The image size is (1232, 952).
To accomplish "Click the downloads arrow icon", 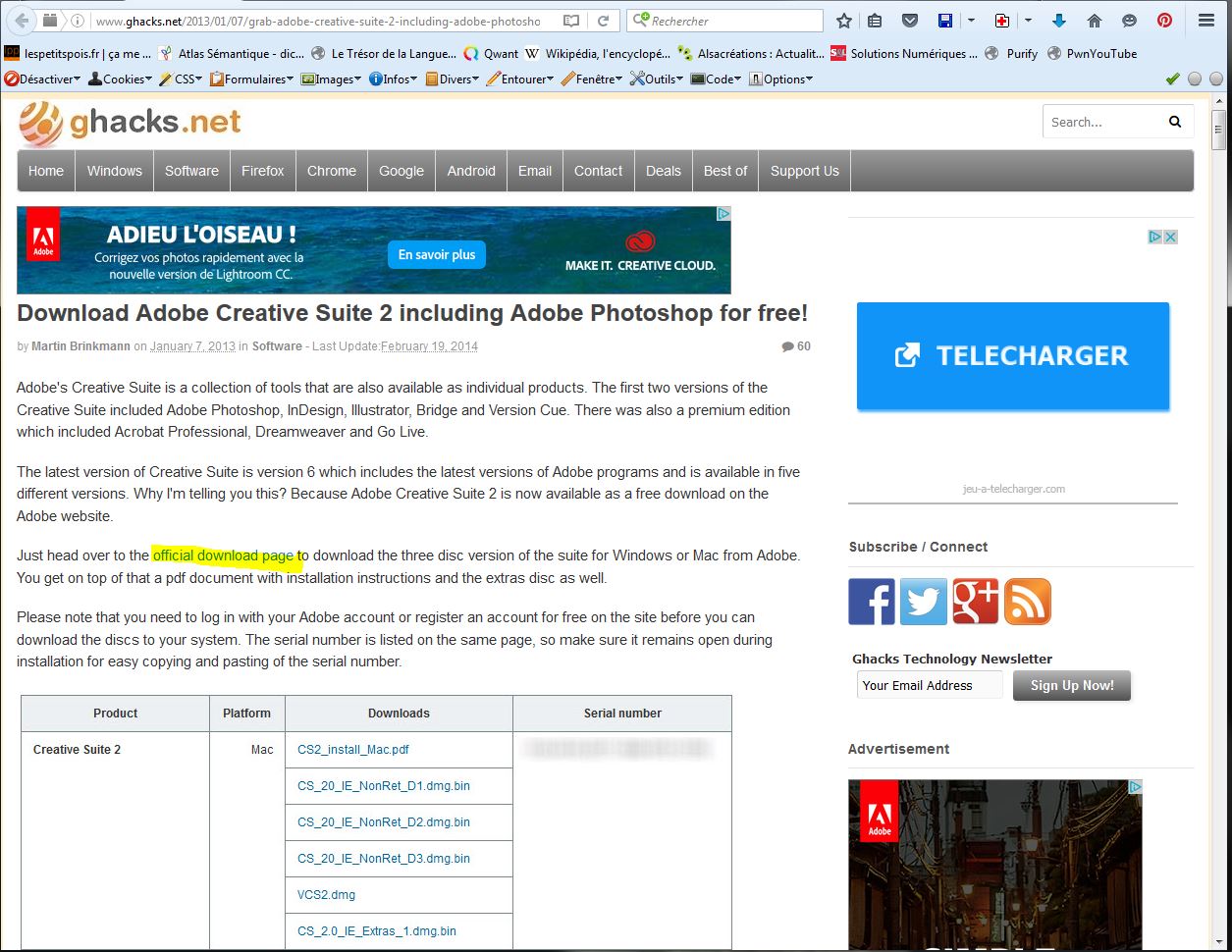I will tap(1058, 21).
